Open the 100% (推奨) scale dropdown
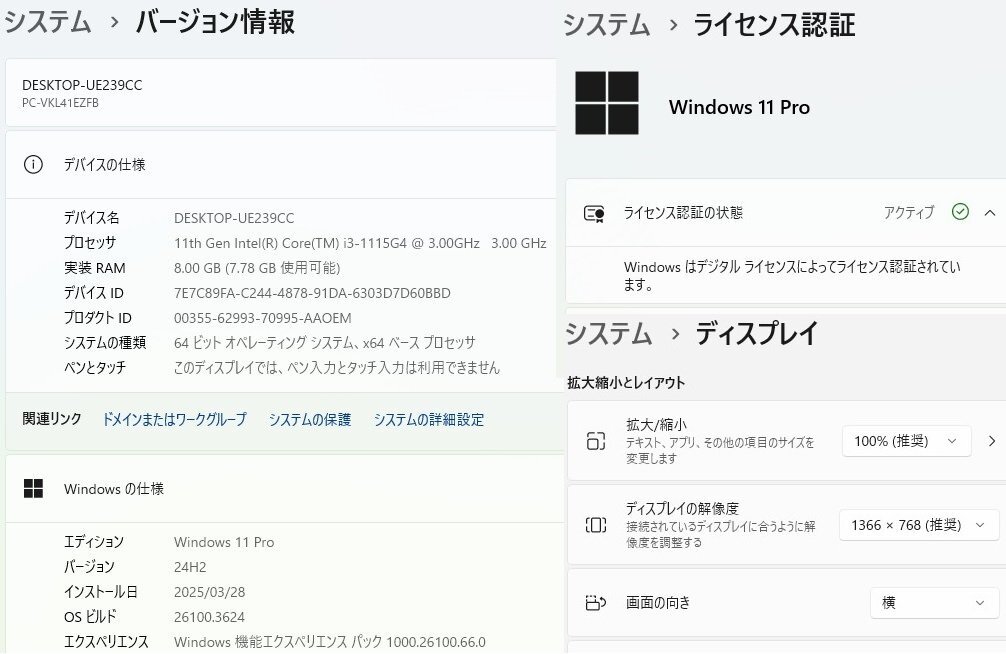 click(x=906, y=441)
